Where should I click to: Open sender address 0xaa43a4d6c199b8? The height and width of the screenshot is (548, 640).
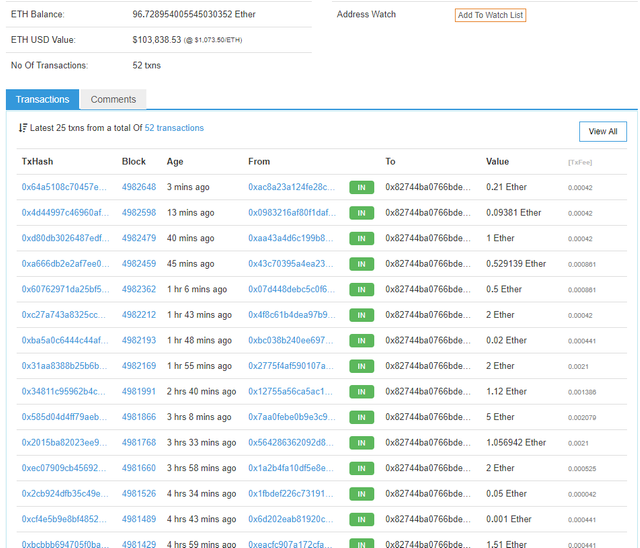pyautogui.click(x=291, y=238)
